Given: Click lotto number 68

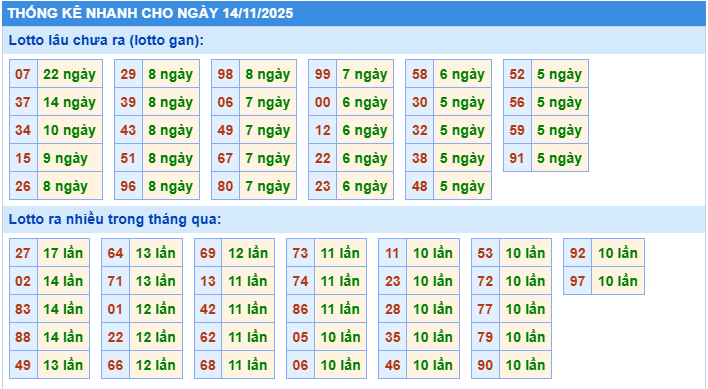Looking at the screenshot, I should (208, 365).
